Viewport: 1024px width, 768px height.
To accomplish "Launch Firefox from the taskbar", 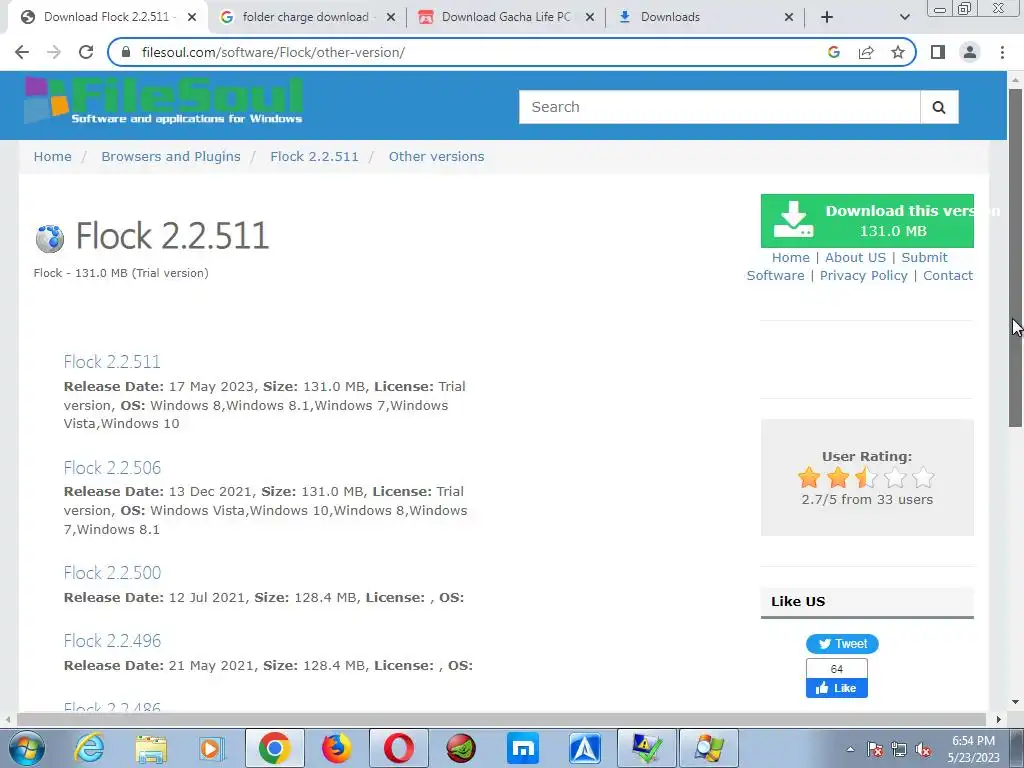I will click(336, 748).
